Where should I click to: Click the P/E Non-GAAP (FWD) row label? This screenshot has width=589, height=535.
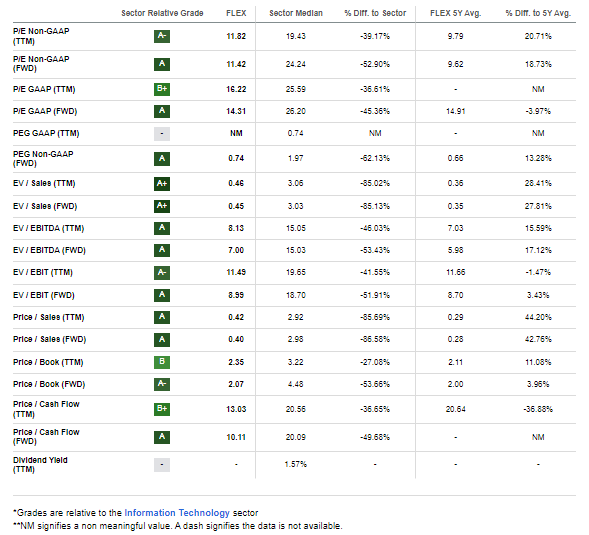(x=41, y=64)
